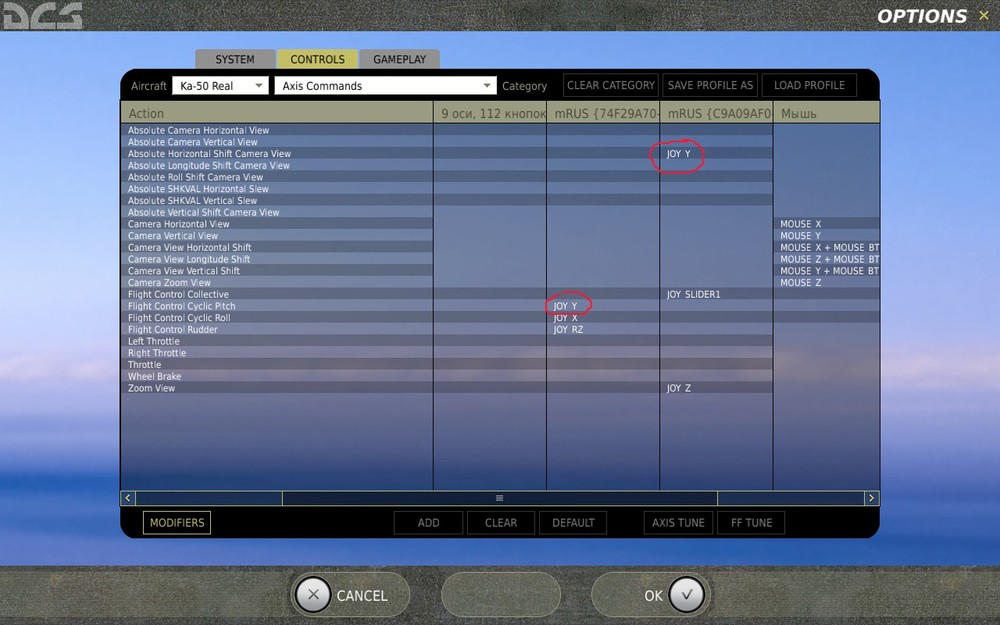
Task: Click JOY SLIDER1 binding cell
Action: [716, 294]
